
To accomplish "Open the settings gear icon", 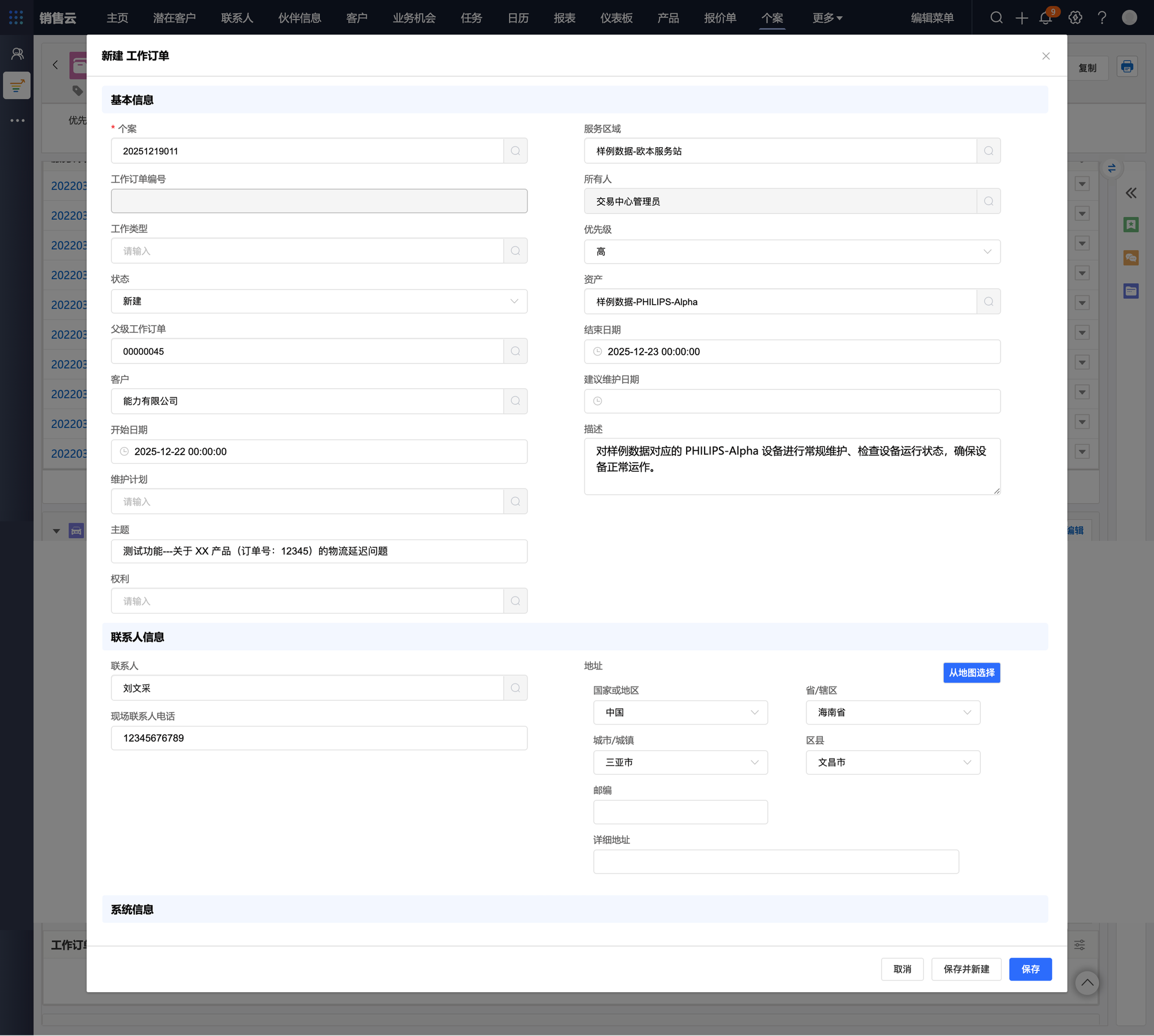I will (1075, 18).
